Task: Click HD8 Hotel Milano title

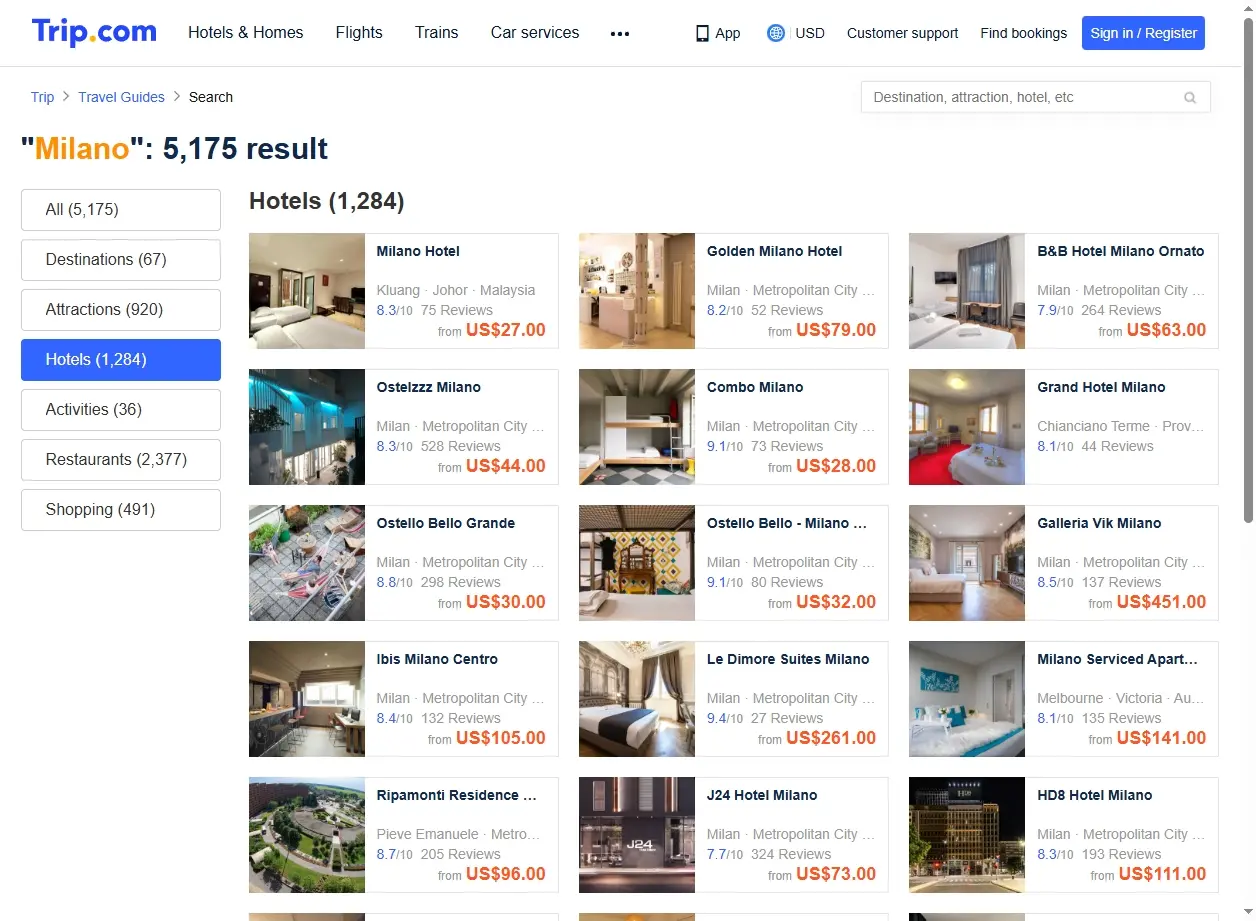Action: point(1094,795)
